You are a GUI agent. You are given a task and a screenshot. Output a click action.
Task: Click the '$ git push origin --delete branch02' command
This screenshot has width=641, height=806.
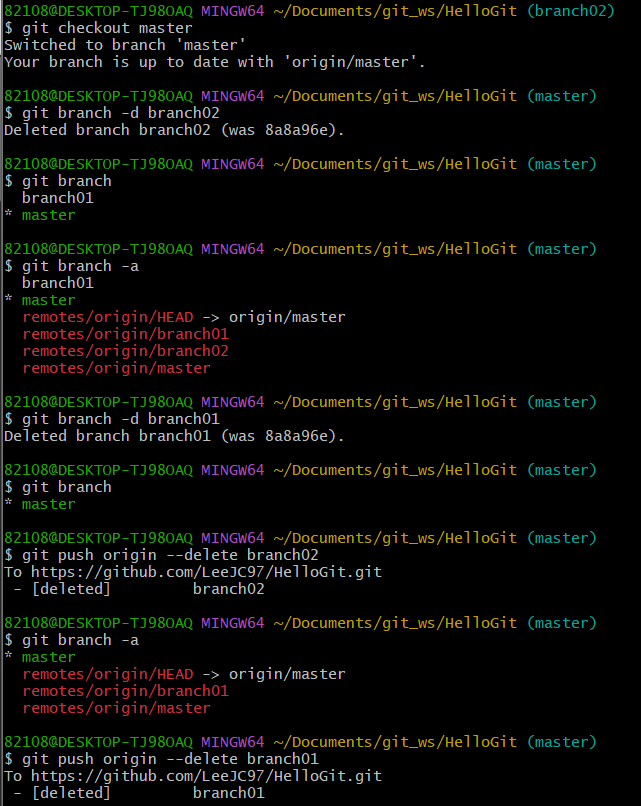[161, 555]
